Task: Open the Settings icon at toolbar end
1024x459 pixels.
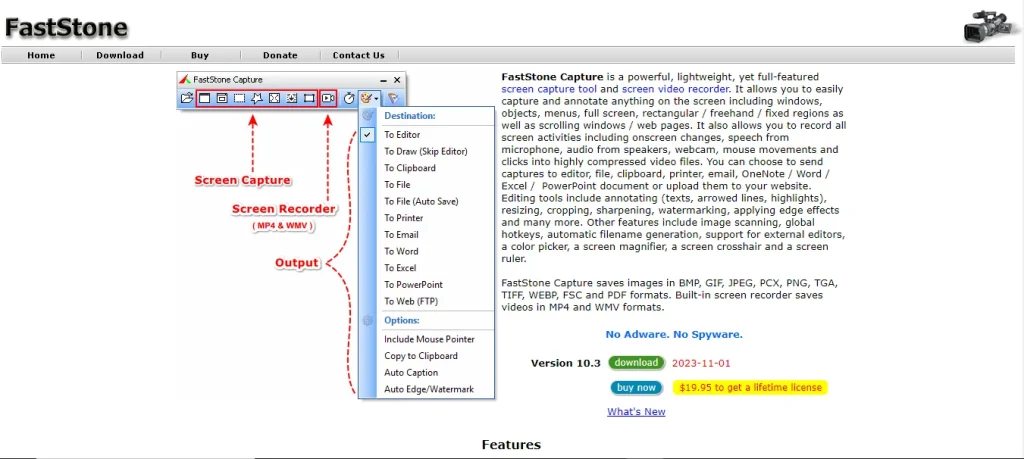Action: [393, 99]
